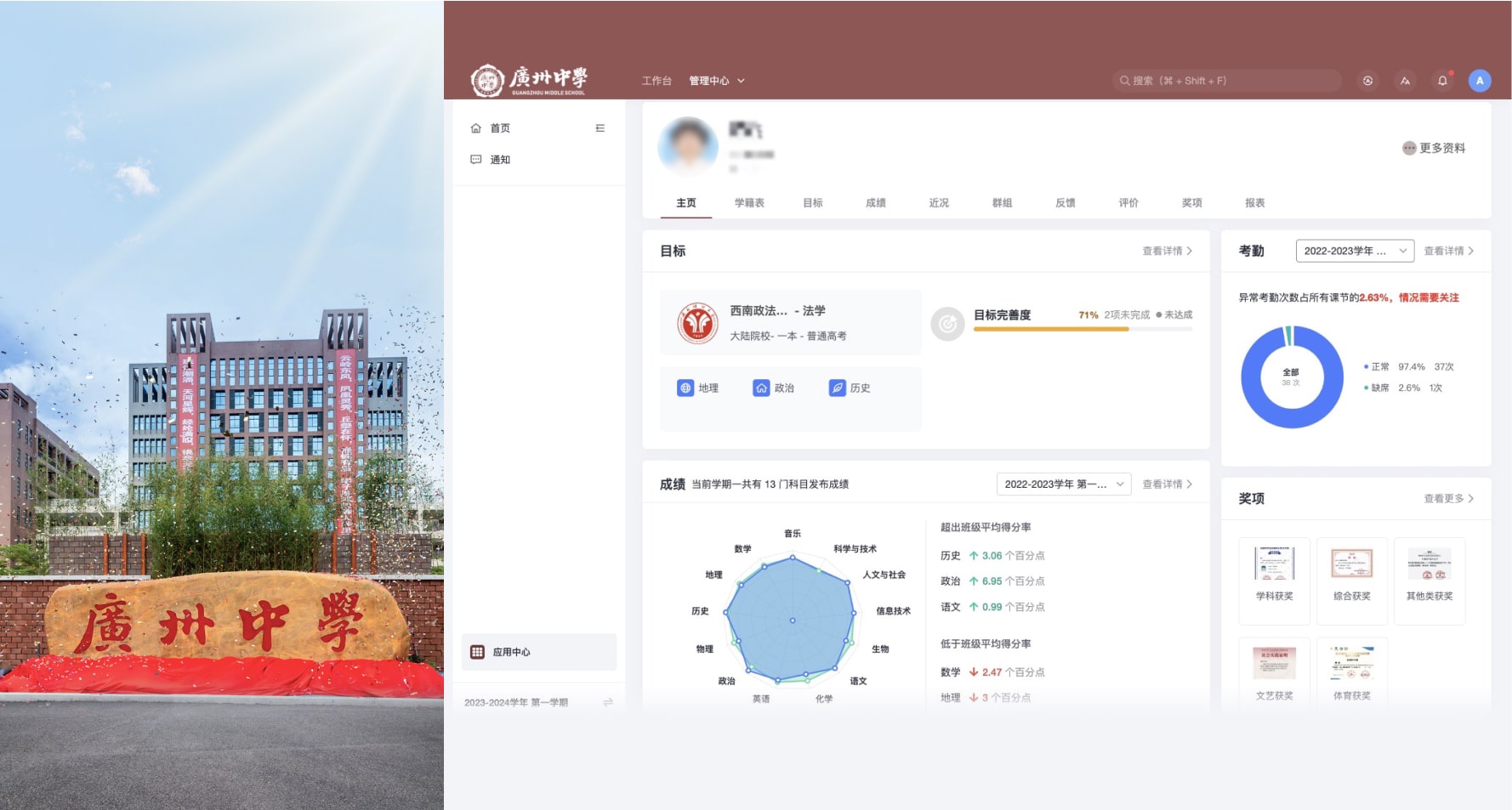Click the 政治 subject icon
Screen dimensions: 1512x810
coord(761,388)
